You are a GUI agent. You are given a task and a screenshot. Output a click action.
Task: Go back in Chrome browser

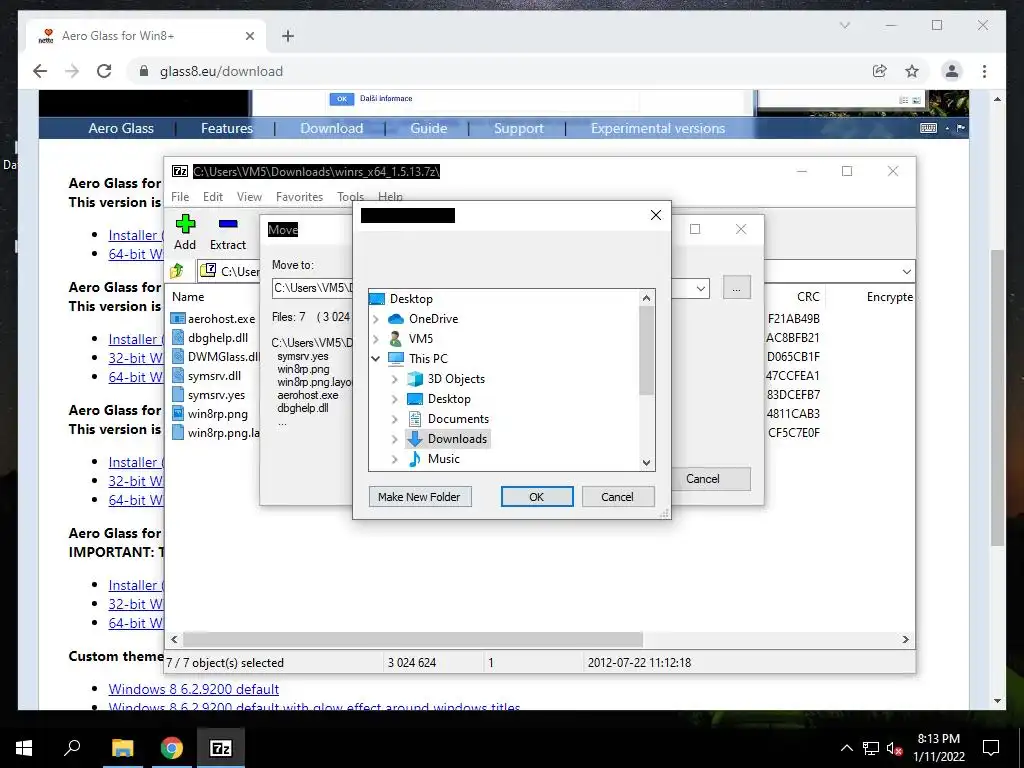click(40, 71)
